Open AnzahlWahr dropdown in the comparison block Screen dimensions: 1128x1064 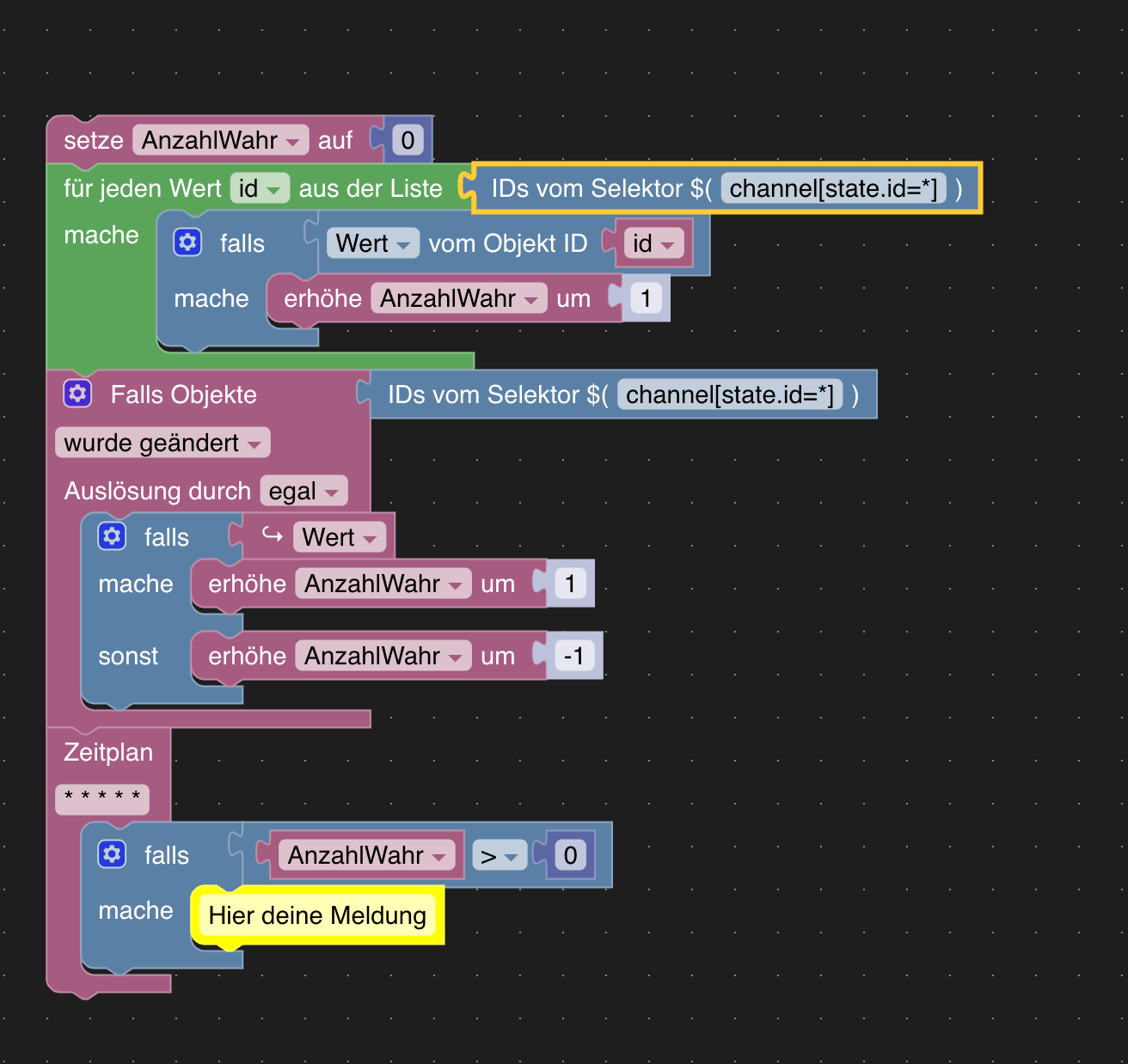367,855
